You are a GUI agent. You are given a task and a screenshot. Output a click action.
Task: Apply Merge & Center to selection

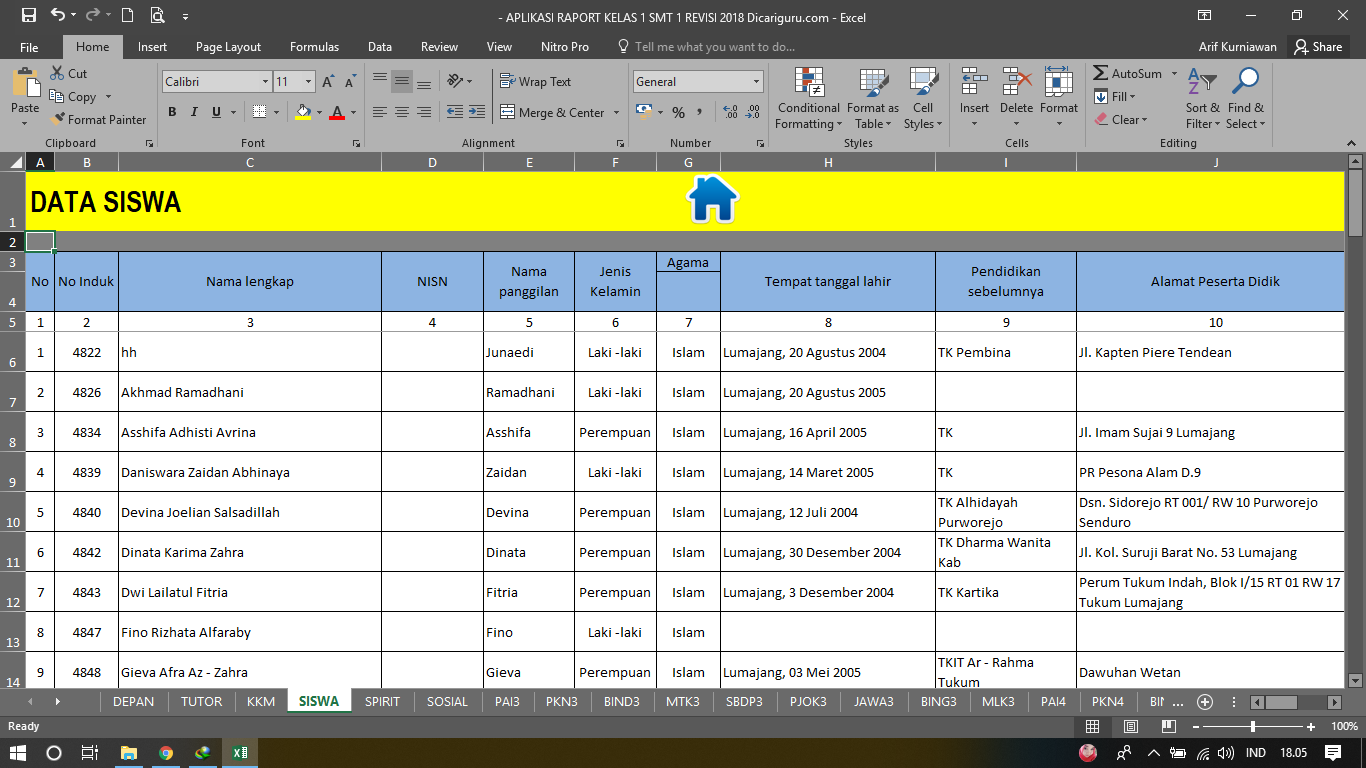pos(553,112)
